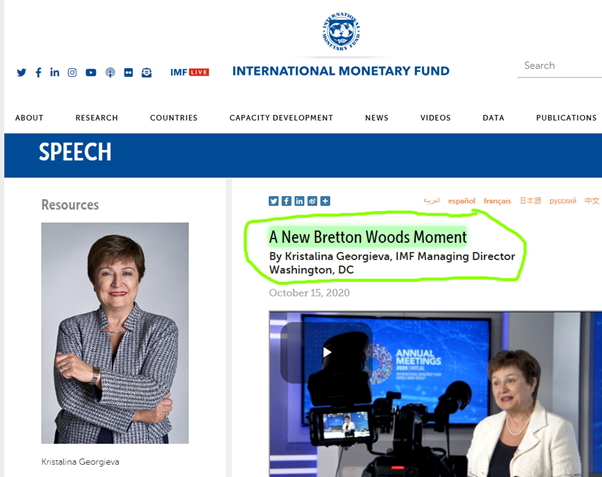Switch to the русский version
This screenshot has height=477, width=602.
pos(563,201)
